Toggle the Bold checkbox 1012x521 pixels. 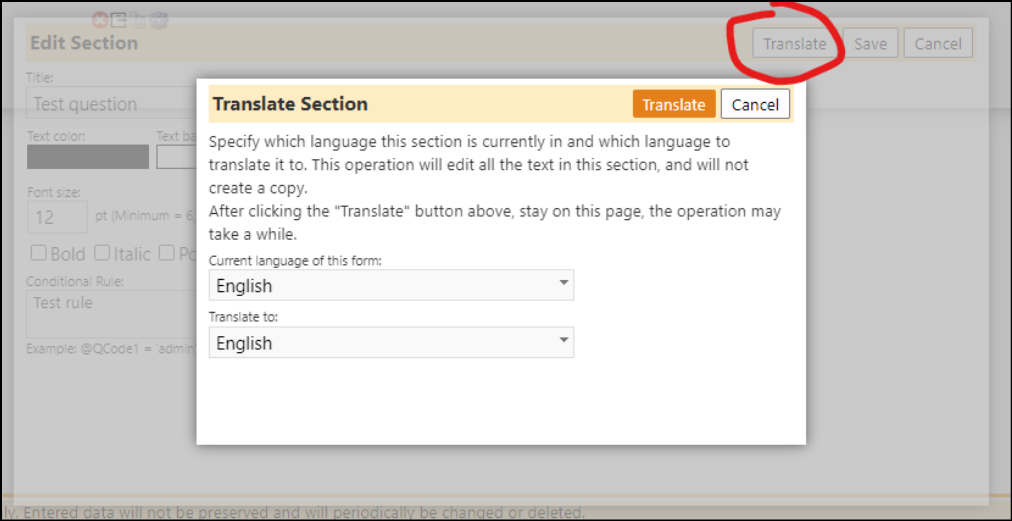pos(39,253)
